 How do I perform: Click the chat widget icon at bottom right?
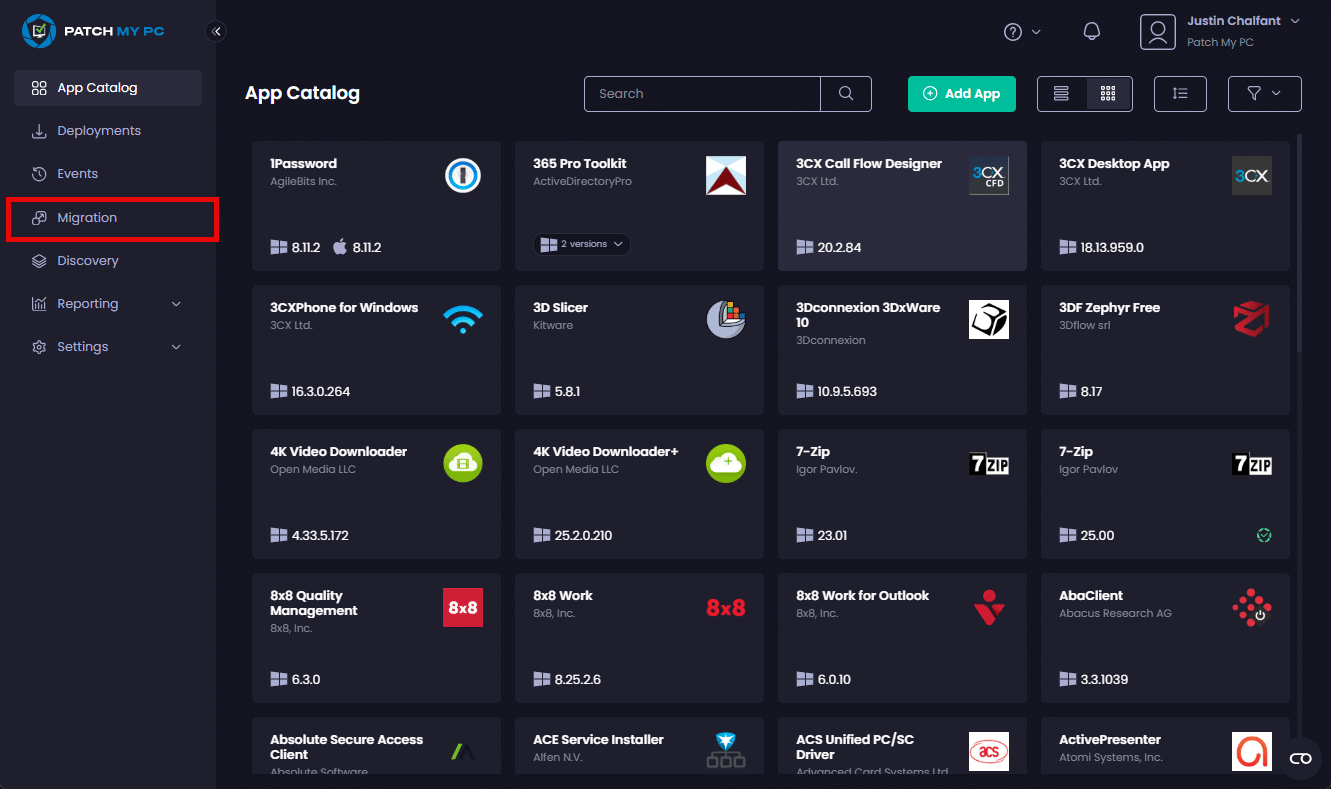(1300, 758)
